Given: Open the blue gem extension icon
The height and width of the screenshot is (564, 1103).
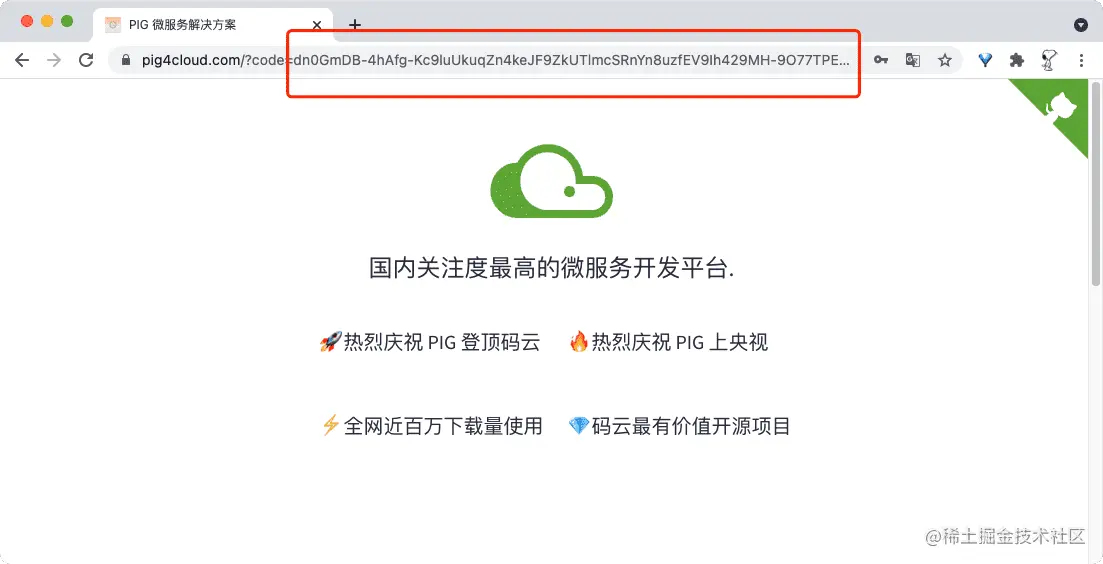Looking at the screenshot, I should [x=986, y=60].
